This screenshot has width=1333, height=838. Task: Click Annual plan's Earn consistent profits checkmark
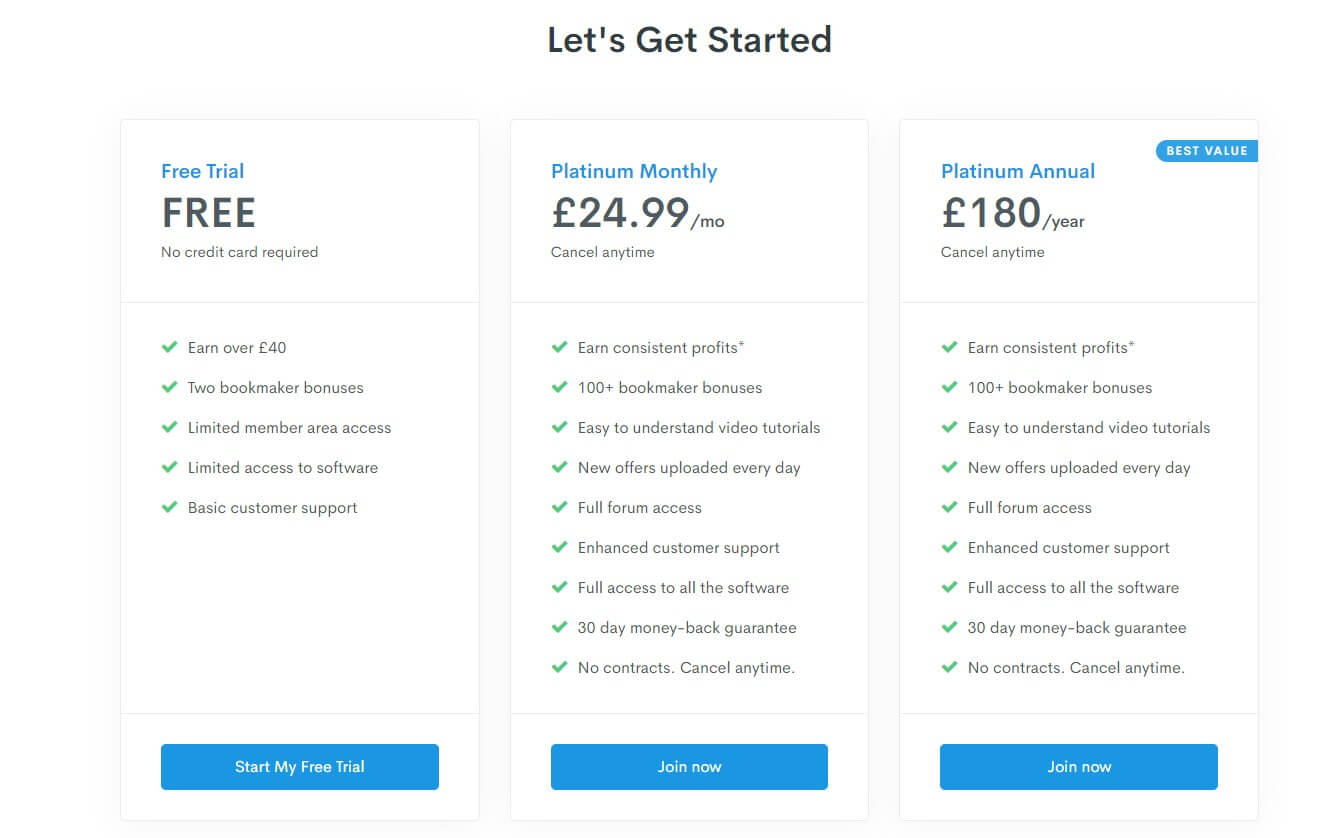click(x=949, y=347)
